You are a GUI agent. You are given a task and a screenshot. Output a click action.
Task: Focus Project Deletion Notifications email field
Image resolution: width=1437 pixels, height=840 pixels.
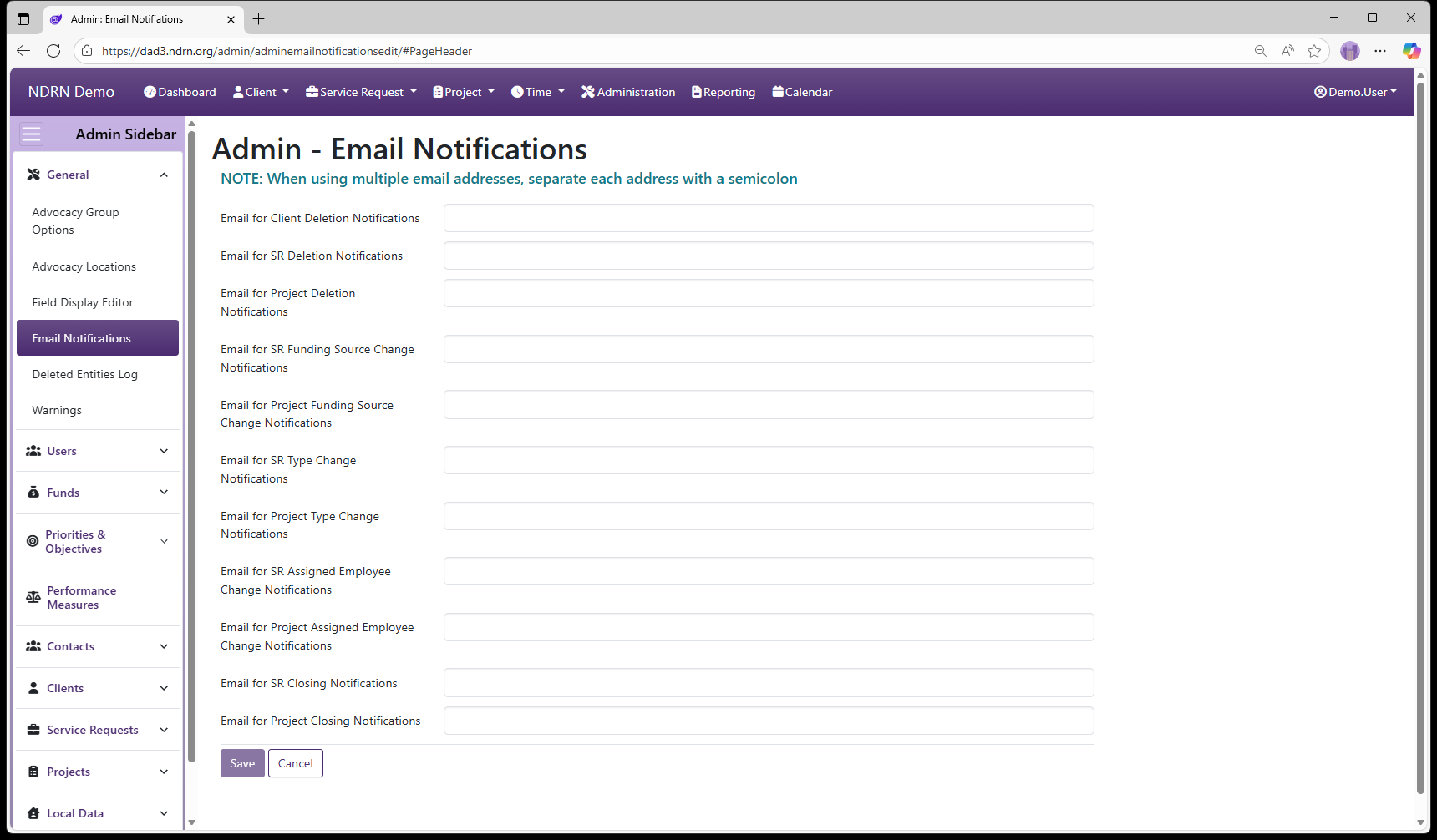769,293
